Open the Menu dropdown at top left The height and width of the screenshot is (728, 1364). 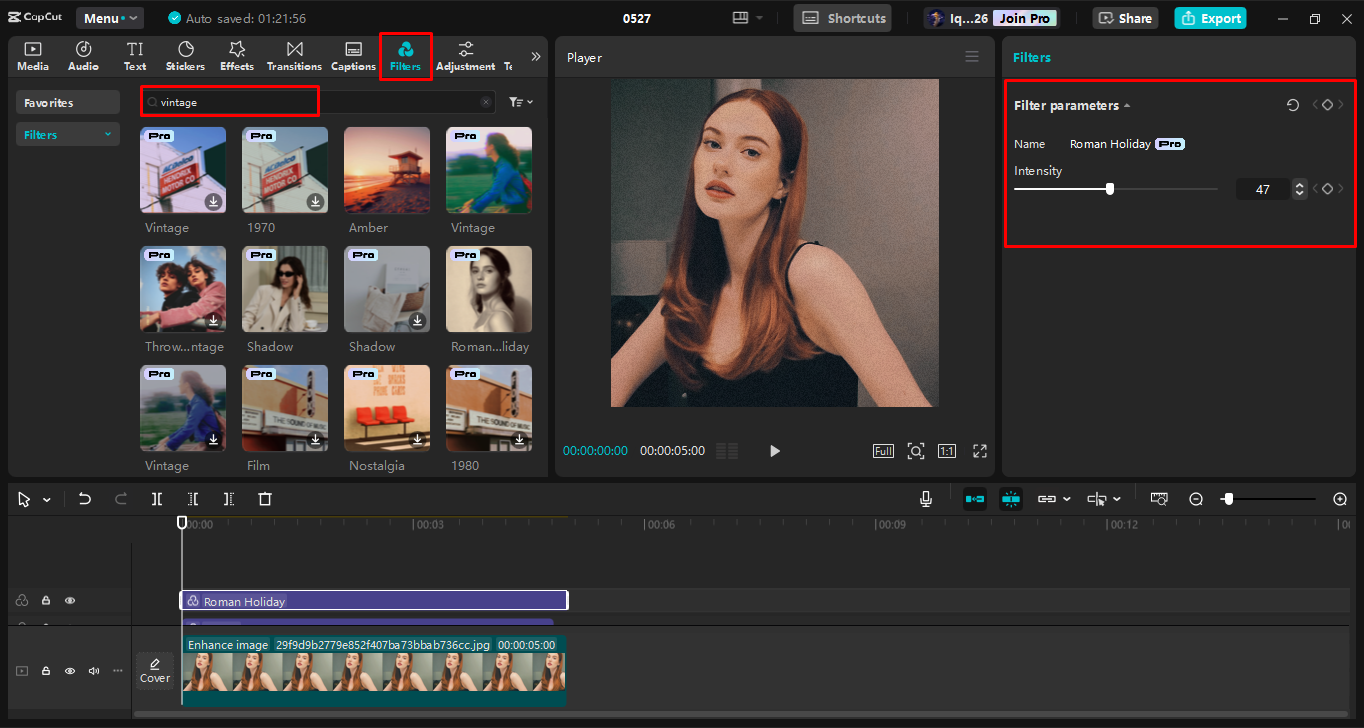[110, 17]
